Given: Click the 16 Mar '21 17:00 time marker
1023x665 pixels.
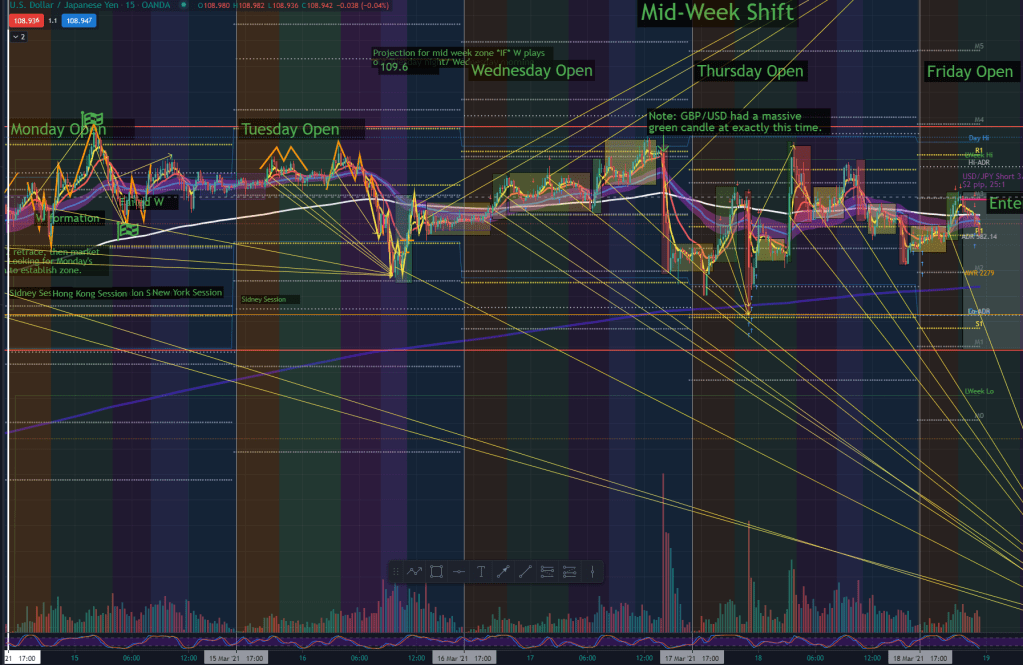Looking at the screenshot, I should tap(463, 658).
